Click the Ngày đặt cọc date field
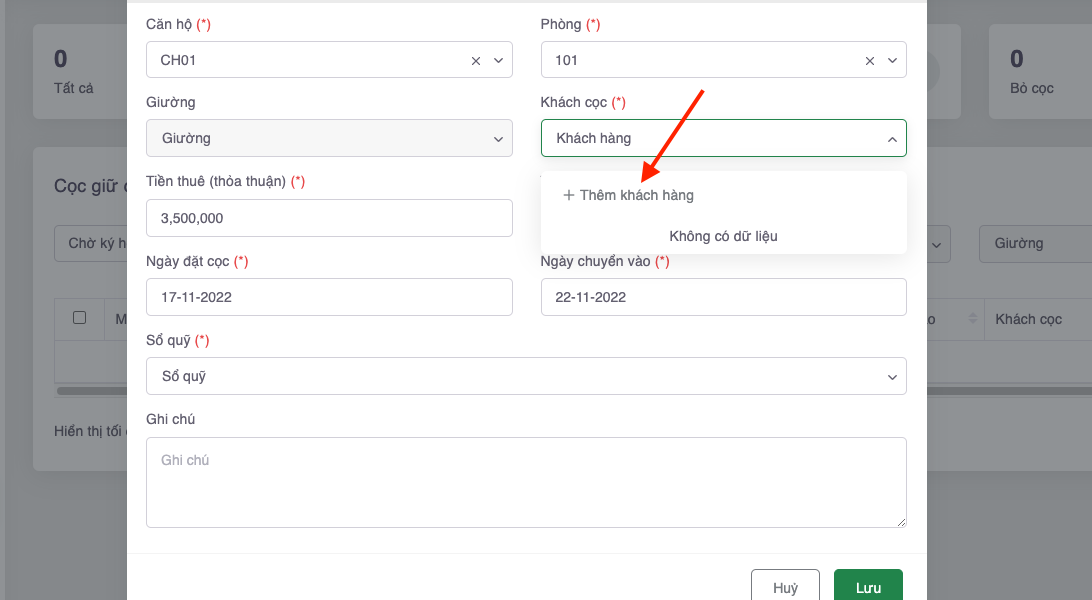 [329, 297]
